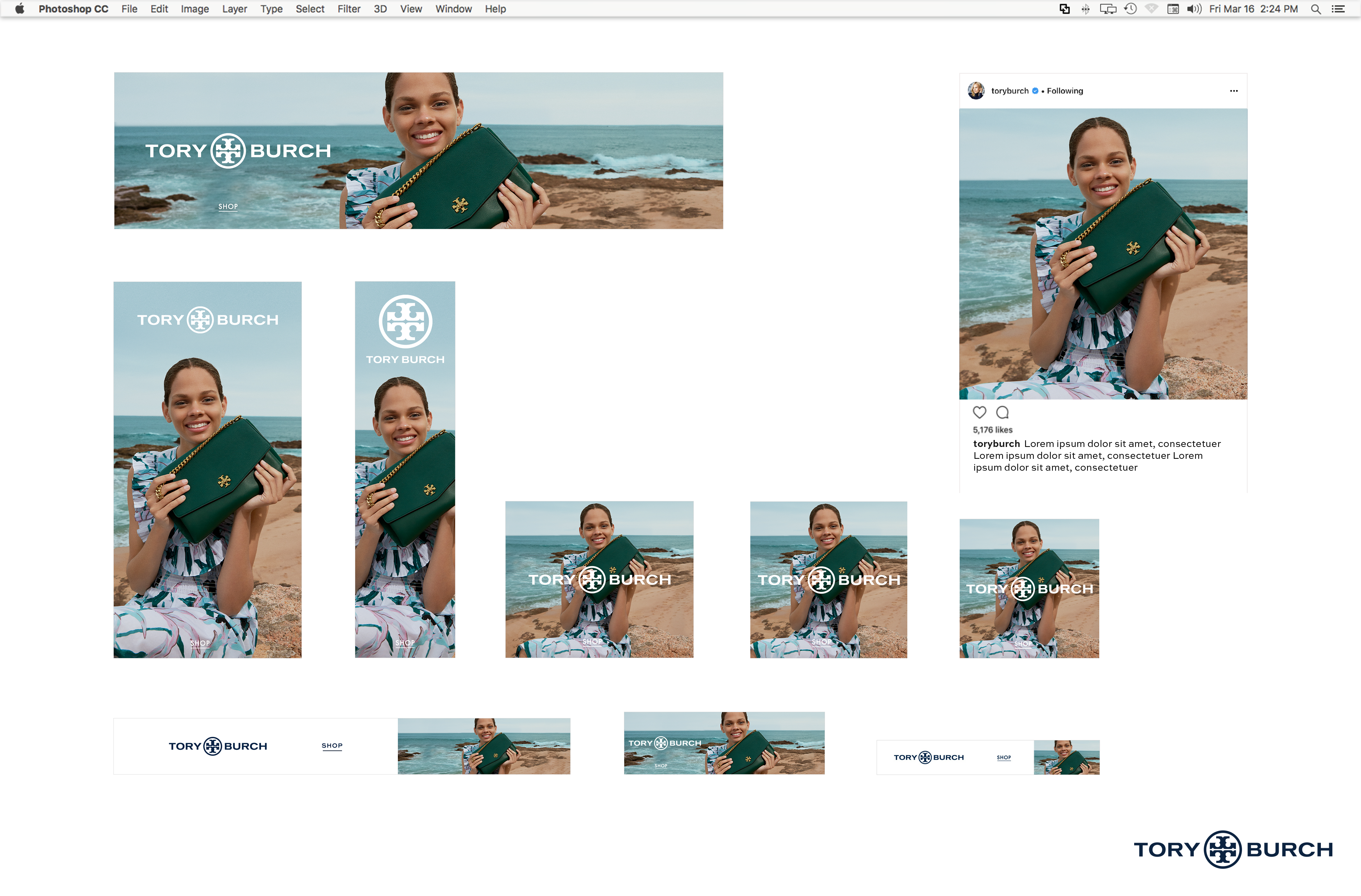Click the toryburch profile avatar
This screenshot has height=896, width=1361.
coord(976,90)
